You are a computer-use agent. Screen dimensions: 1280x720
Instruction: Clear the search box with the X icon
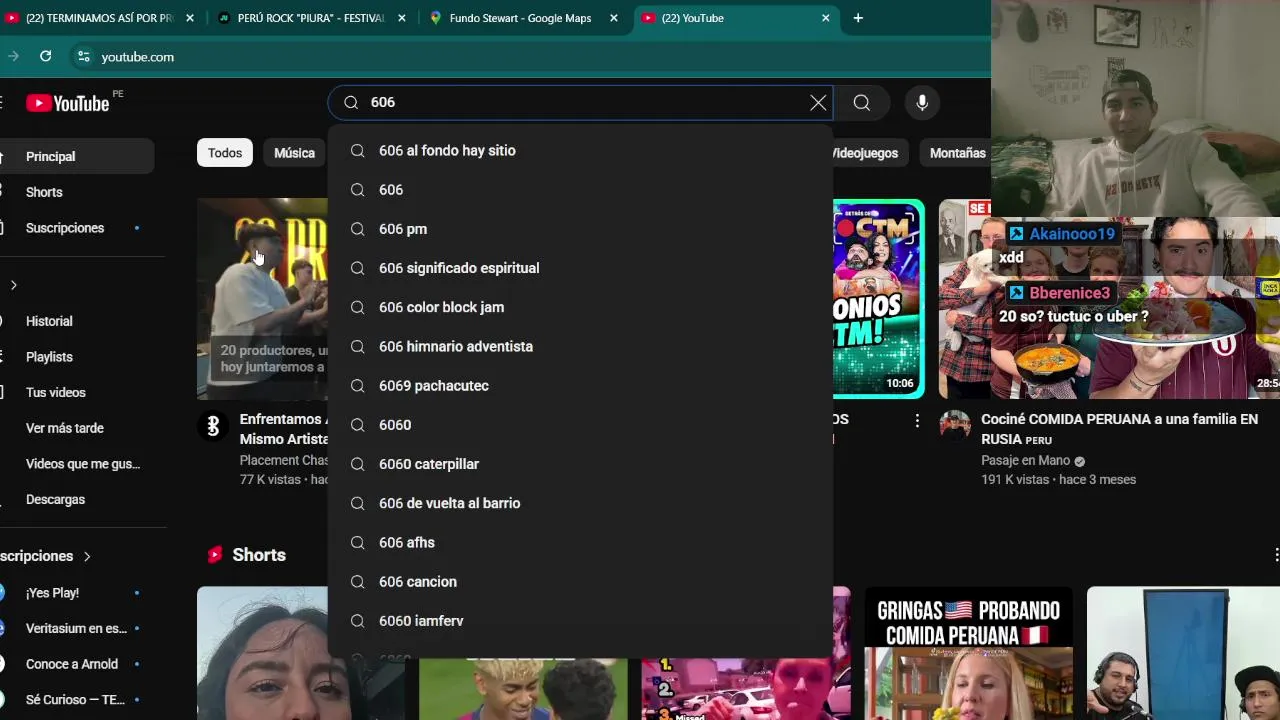point(818,102)
